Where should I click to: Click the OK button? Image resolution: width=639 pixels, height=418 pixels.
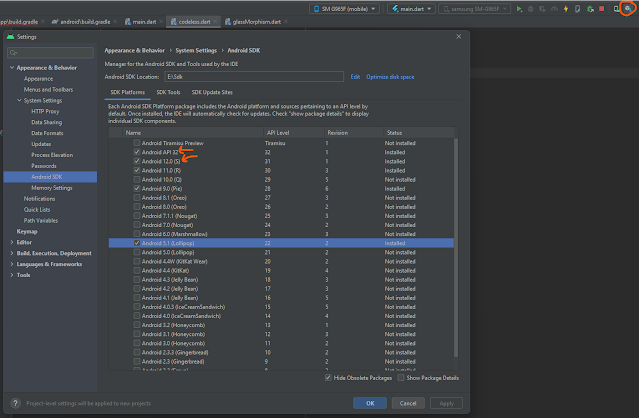[x=370, y=403]
